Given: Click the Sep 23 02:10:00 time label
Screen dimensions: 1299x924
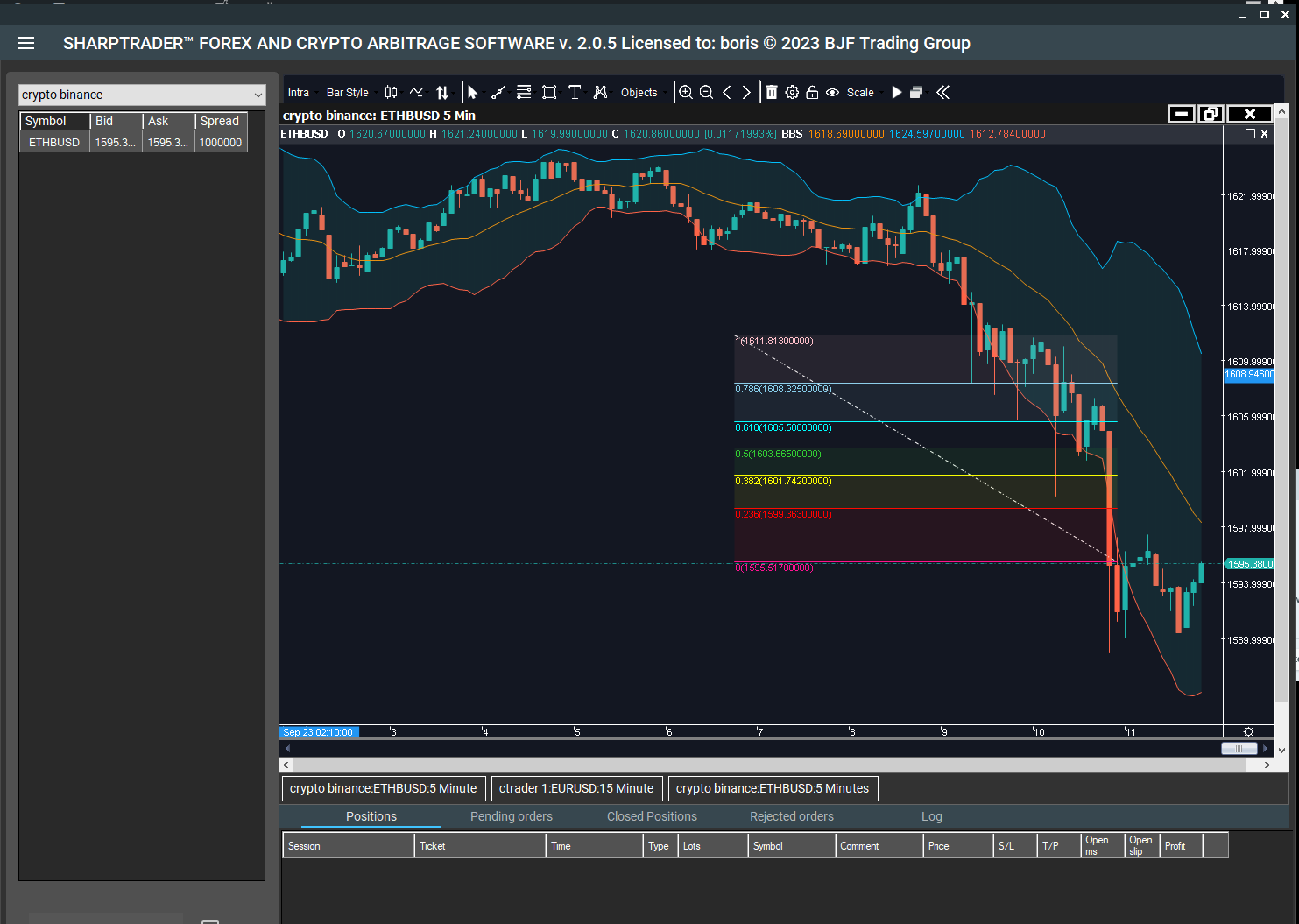Looking at the screenshot, I should [319, 732].
